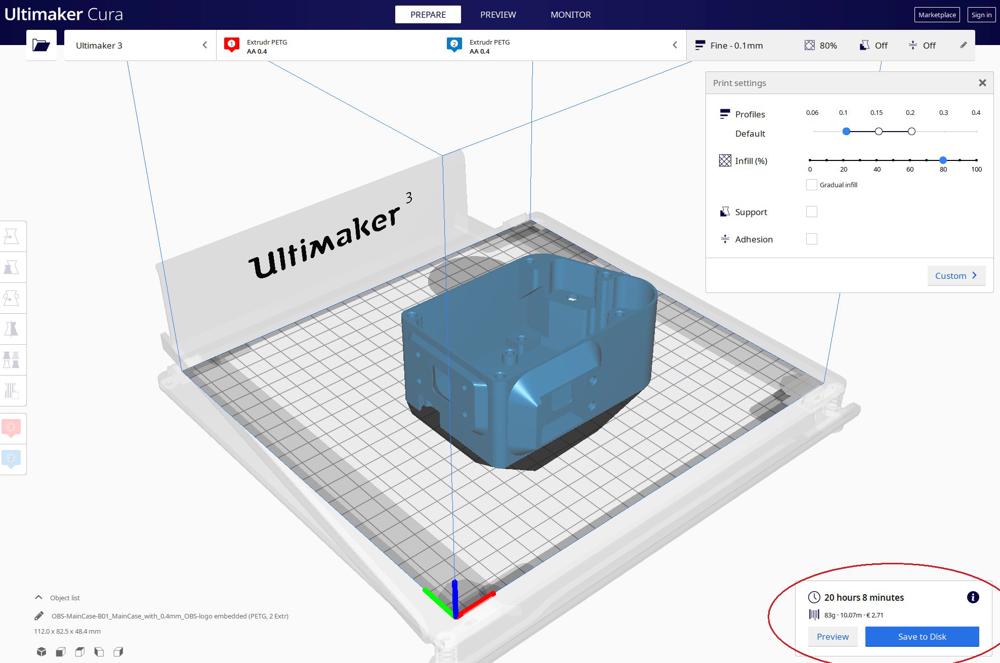This screenshot has height=663, width=1000.
Task: Click the pencil edit icon in settings bar
Action: point(963,45)
